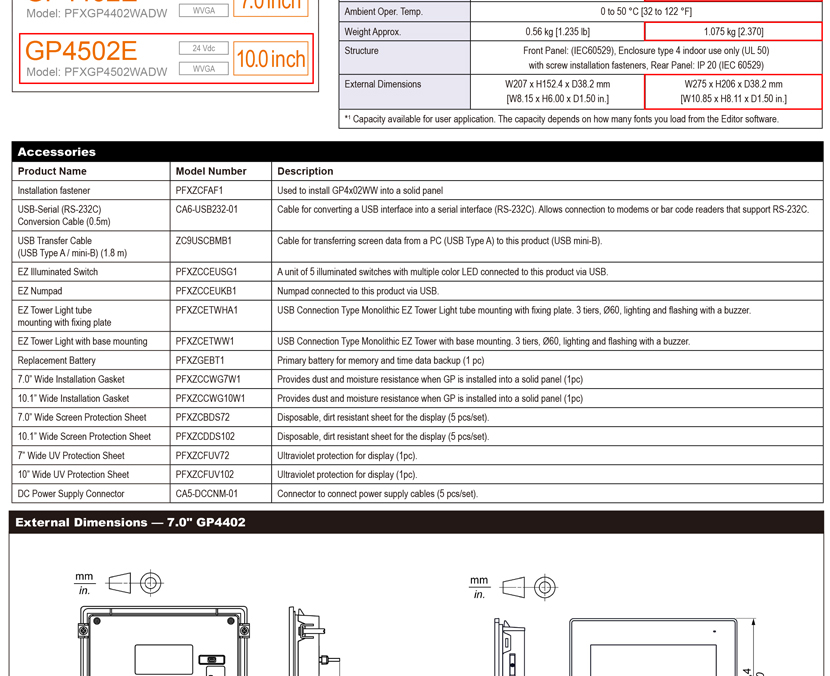
Task: Click the 'Cable for transferring screen data' description
Action: click(x=439, y=241)
